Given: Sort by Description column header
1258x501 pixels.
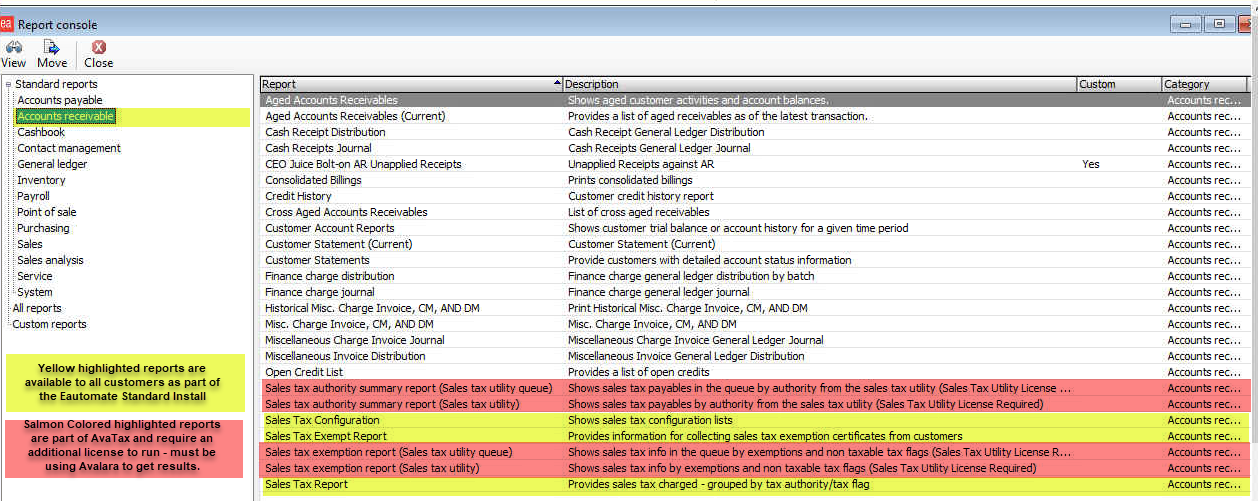Looking at the screenshot, I should 820,84.
